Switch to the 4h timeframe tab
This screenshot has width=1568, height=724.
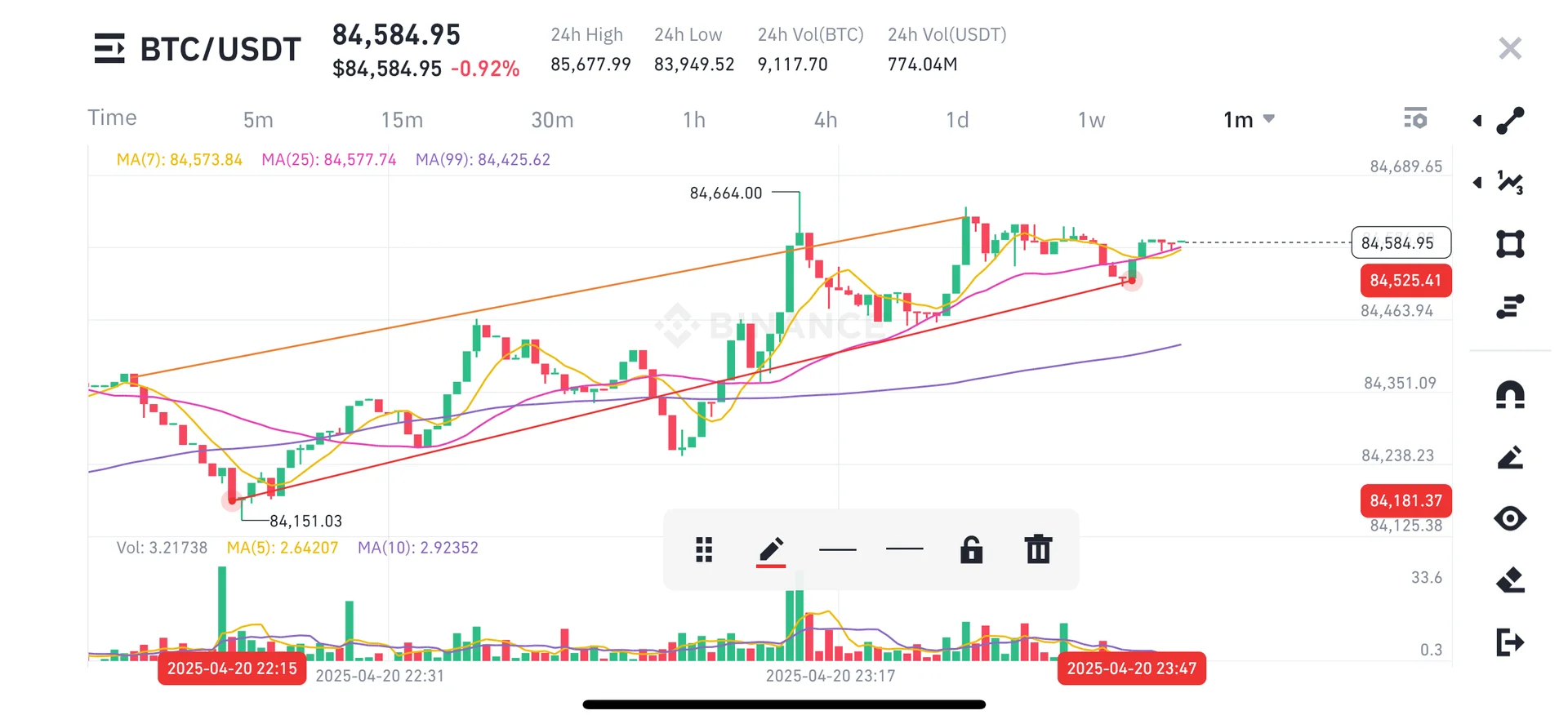[826, 120]
